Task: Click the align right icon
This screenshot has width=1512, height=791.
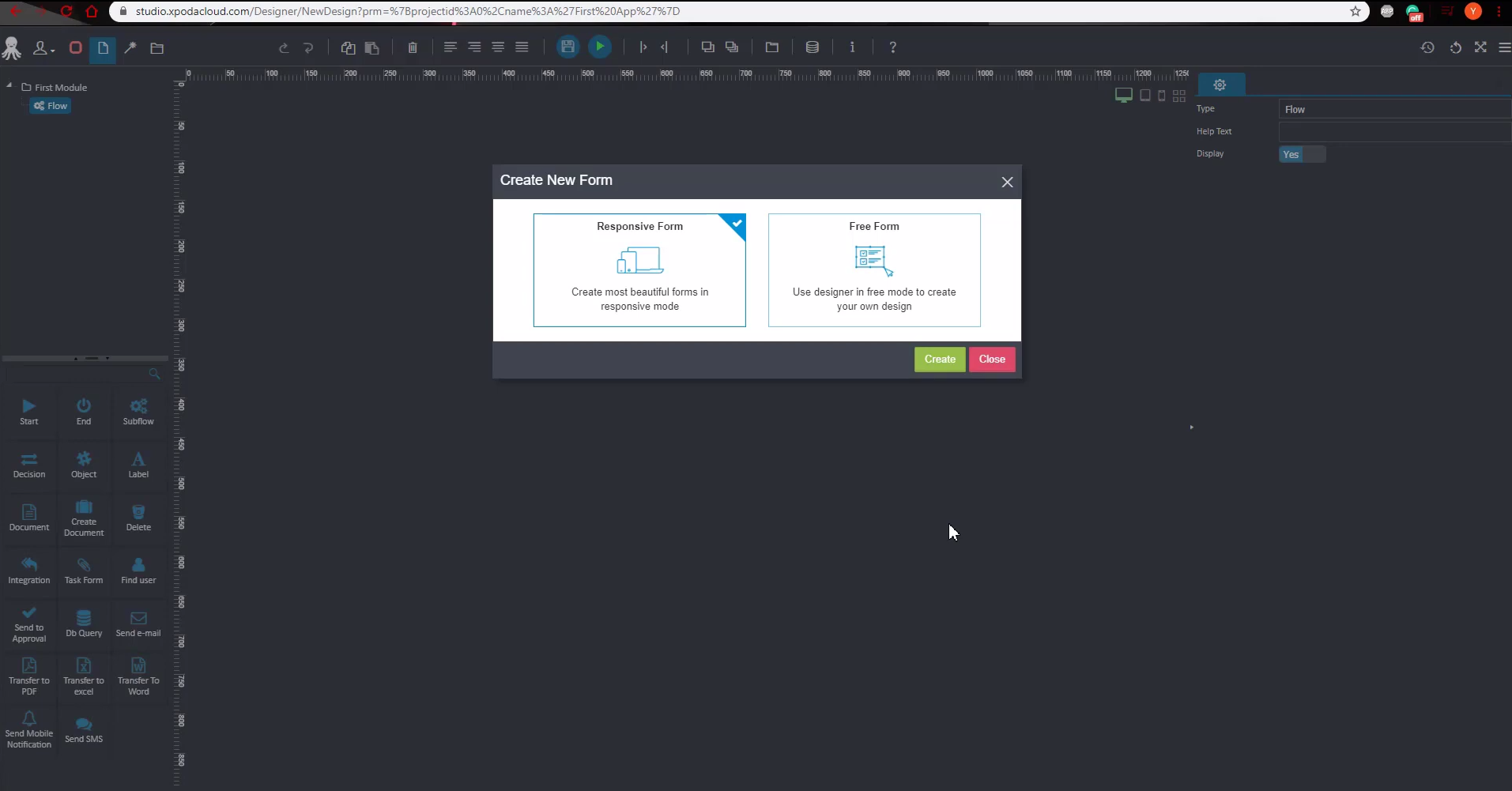Action: (474, 47)
